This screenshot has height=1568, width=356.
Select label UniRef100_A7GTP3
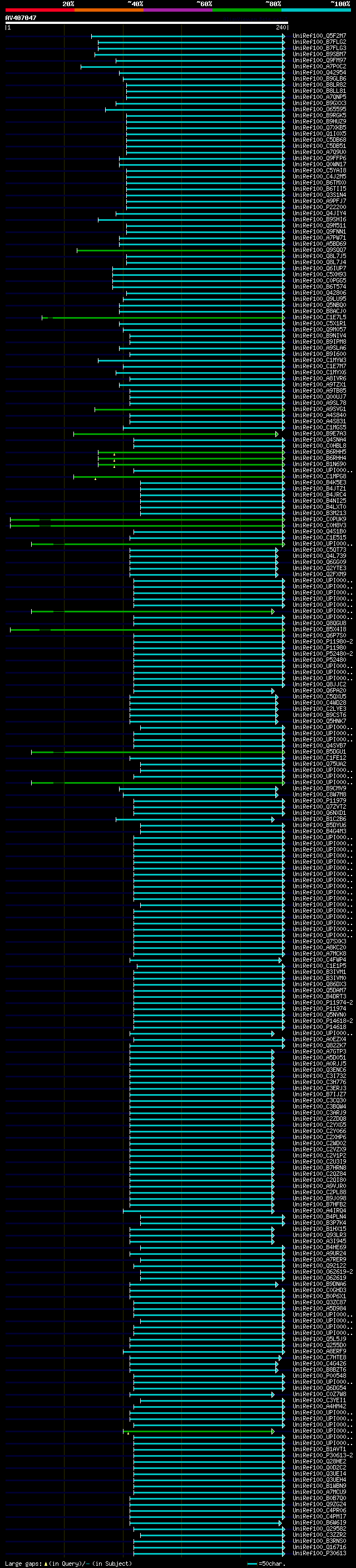[319, 1051]
